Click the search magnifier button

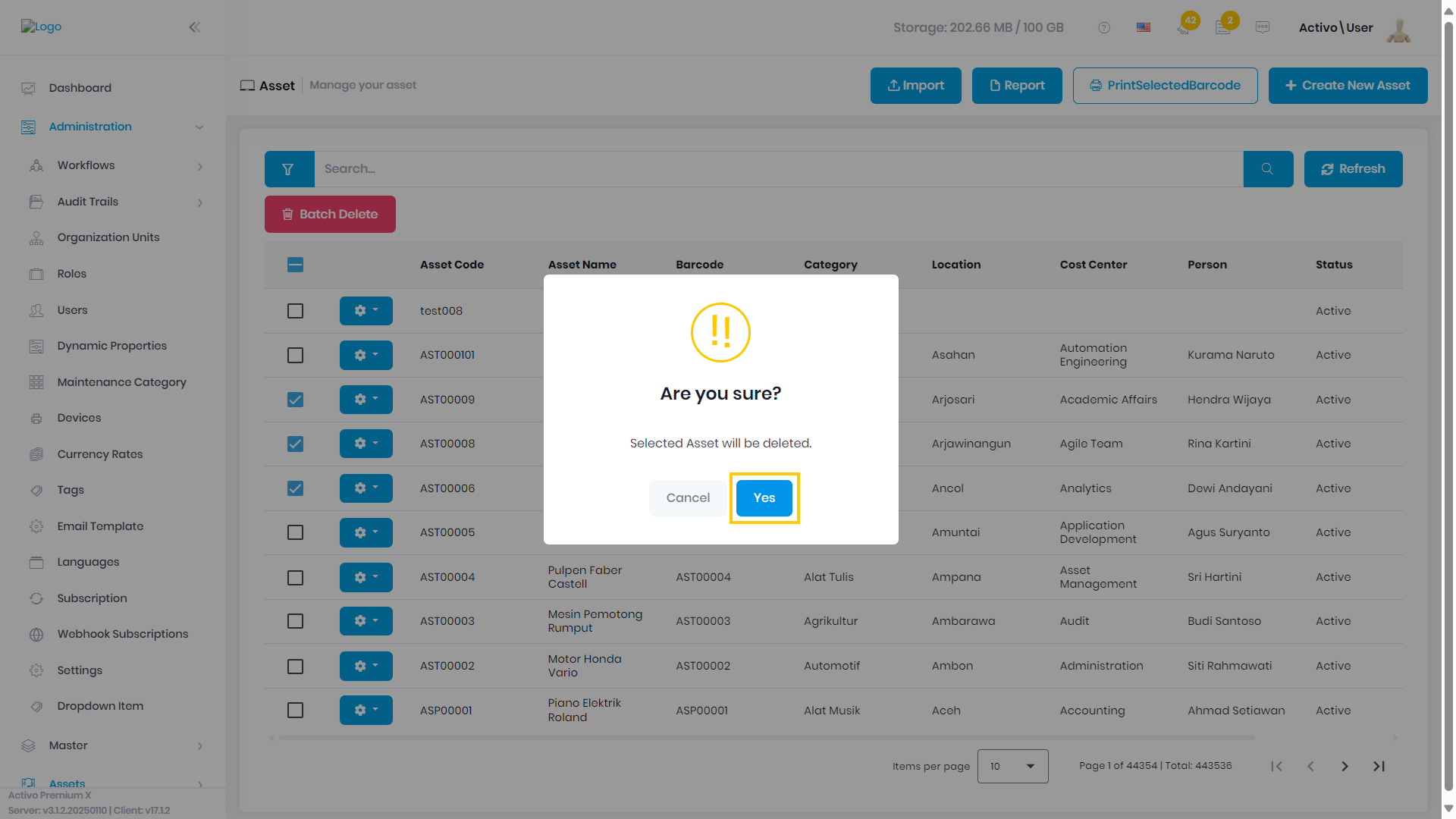(1268, 169)
